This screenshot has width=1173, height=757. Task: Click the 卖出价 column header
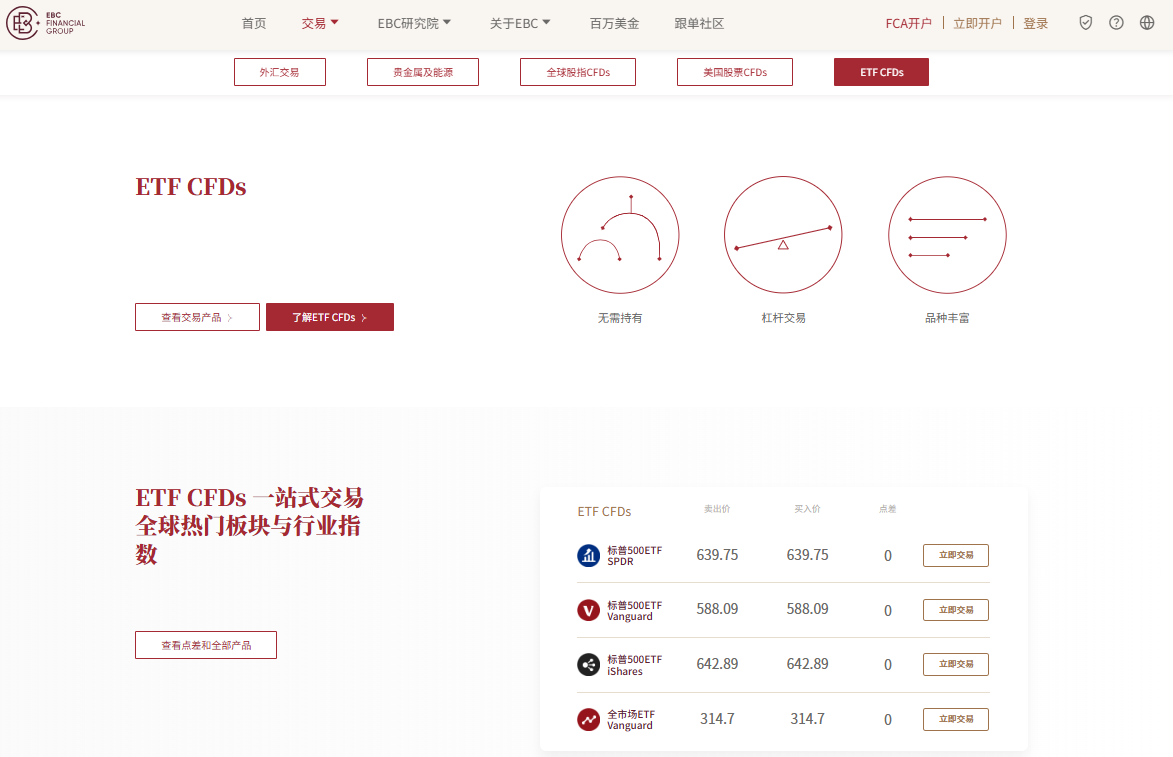tap(717, 509)
